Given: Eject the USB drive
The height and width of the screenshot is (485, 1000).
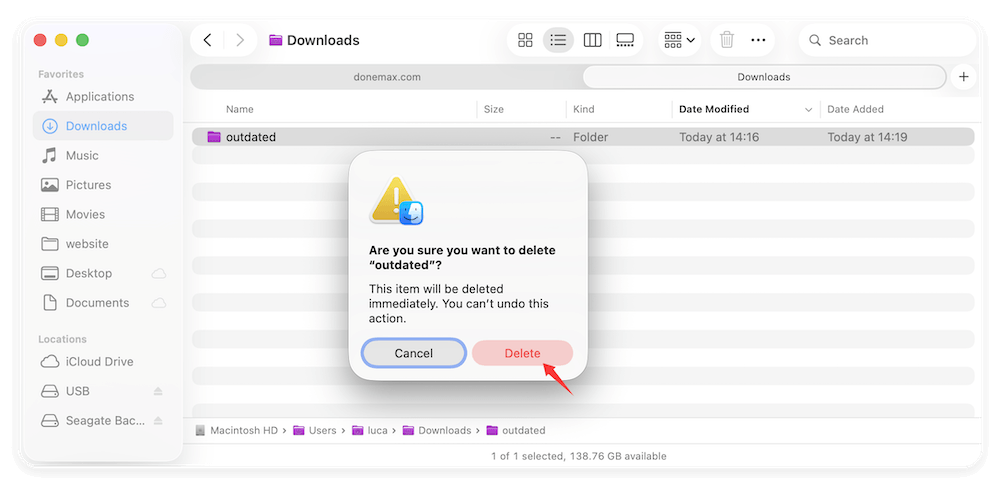Looking at the screenshot, I should [x=158, y=391].
